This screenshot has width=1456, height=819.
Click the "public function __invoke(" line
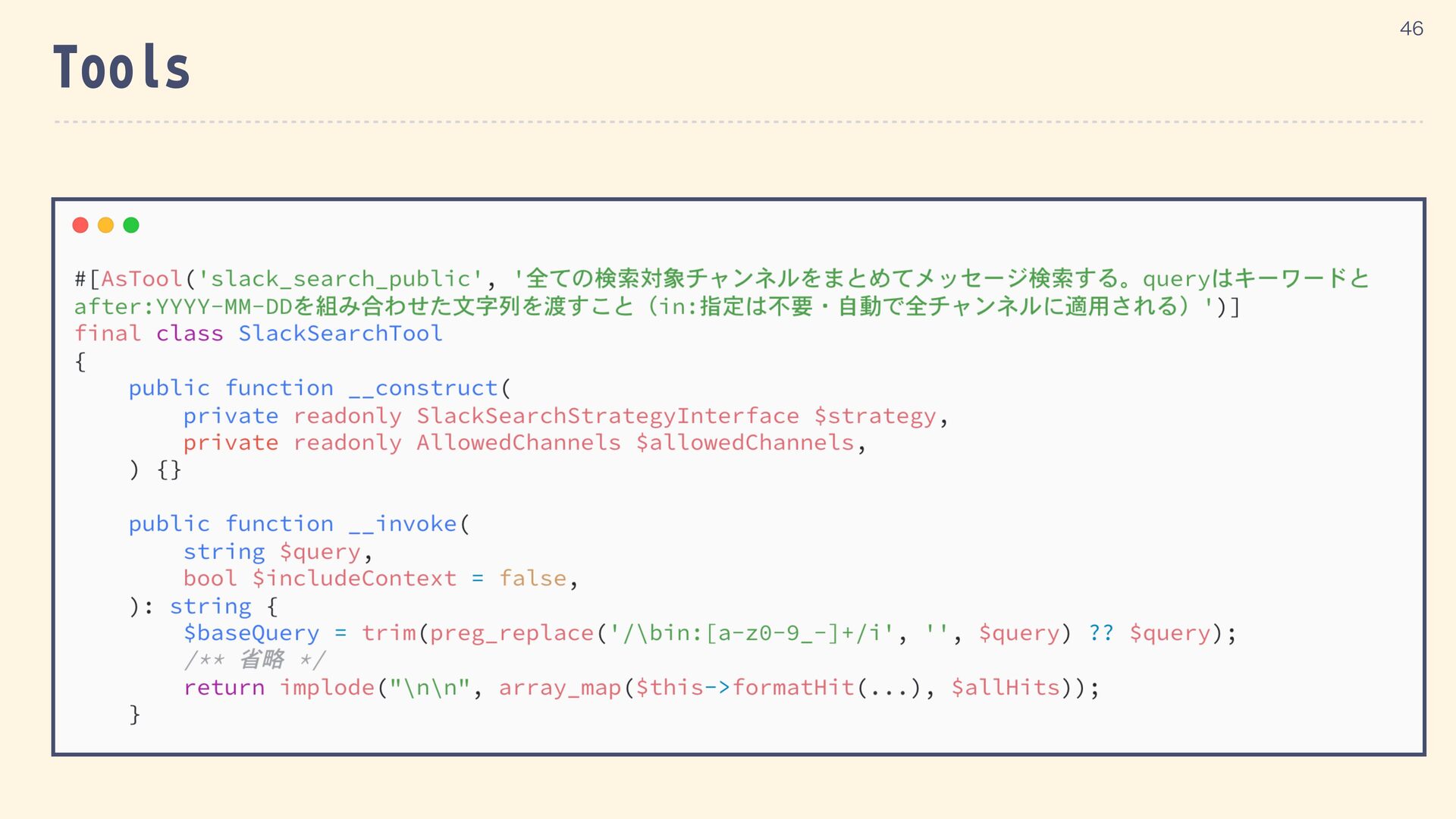(300, 524)
